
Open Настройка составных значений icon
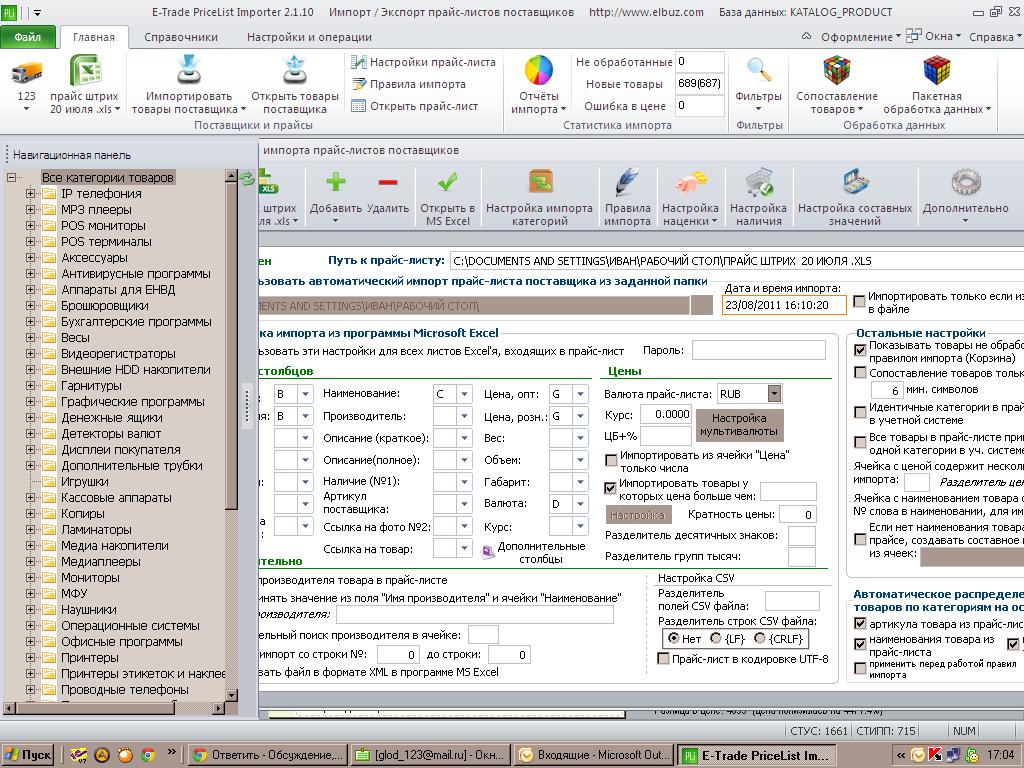point(855,182)
